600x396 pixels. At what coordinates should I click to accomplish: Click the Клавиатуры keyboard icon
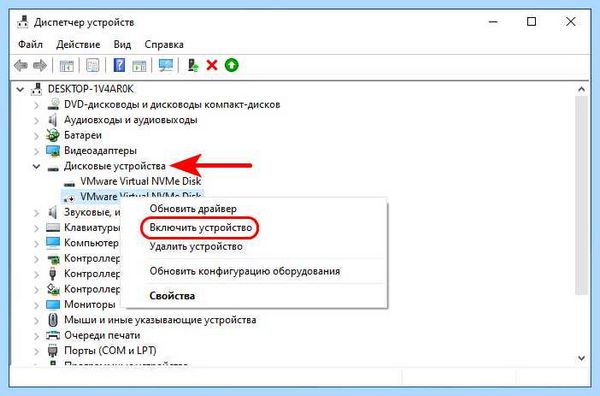(x=53, y=228)
